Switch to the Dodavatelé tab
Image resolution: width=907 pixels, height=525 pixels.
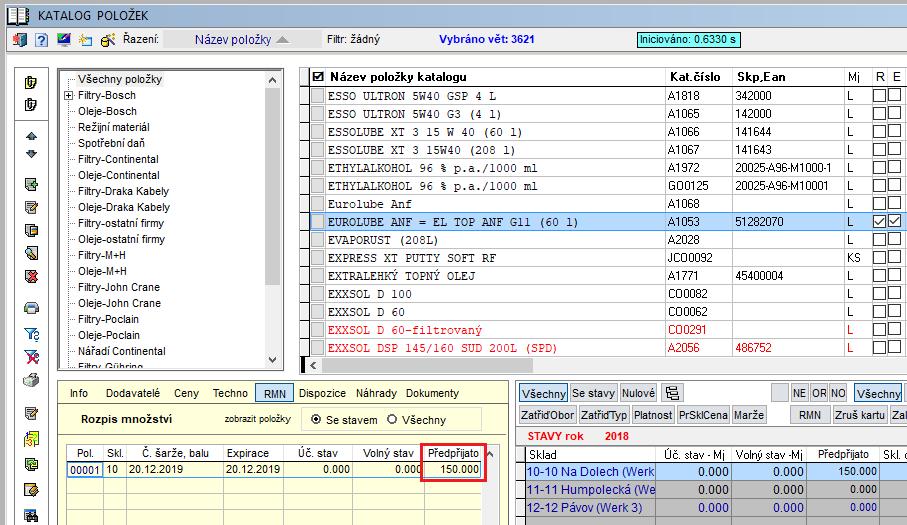pyautogui.click(x=132, y=393)
